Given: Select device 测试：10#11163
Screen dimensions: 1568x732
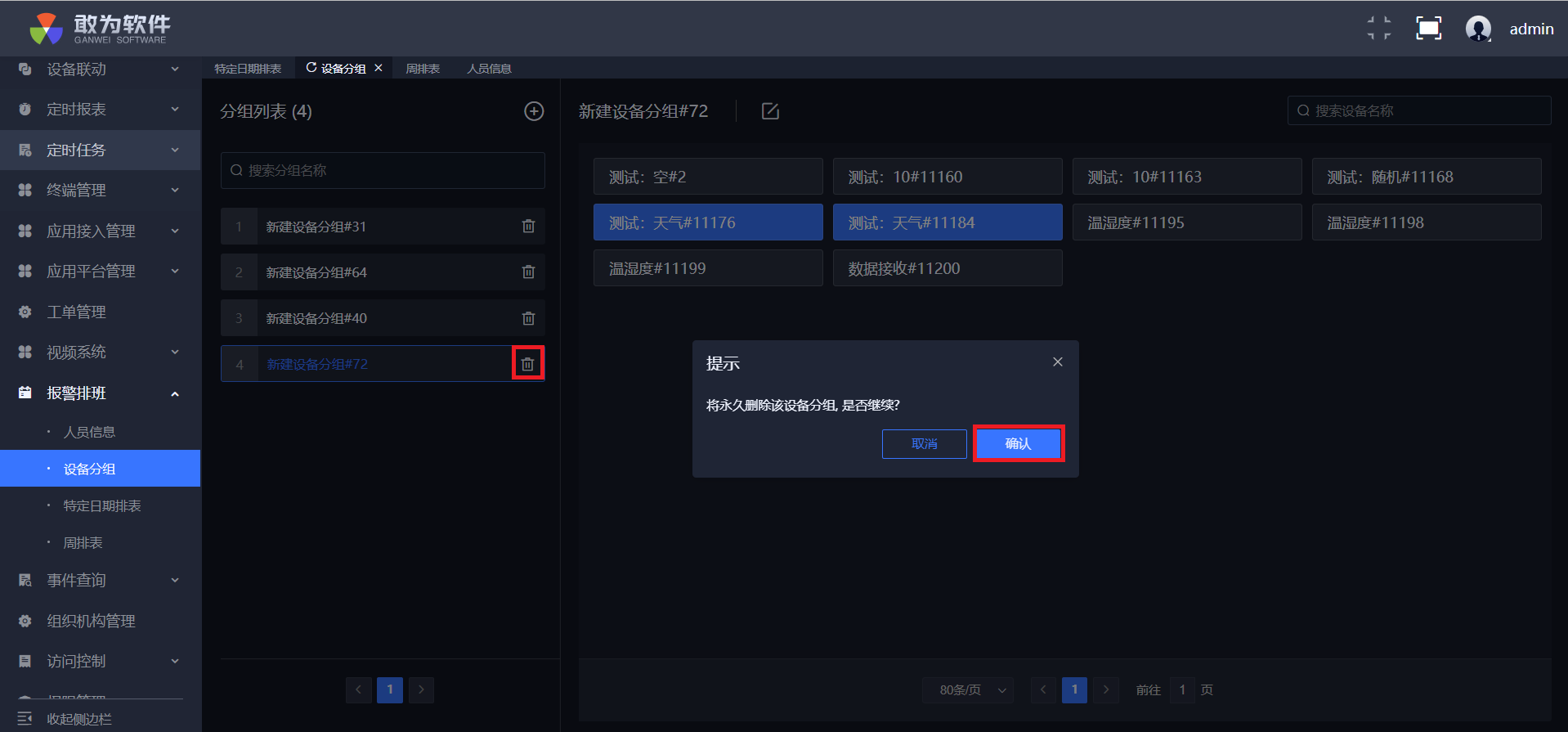Looking at the screenshot, I should pyautogui.click(x=1187, y=177).
